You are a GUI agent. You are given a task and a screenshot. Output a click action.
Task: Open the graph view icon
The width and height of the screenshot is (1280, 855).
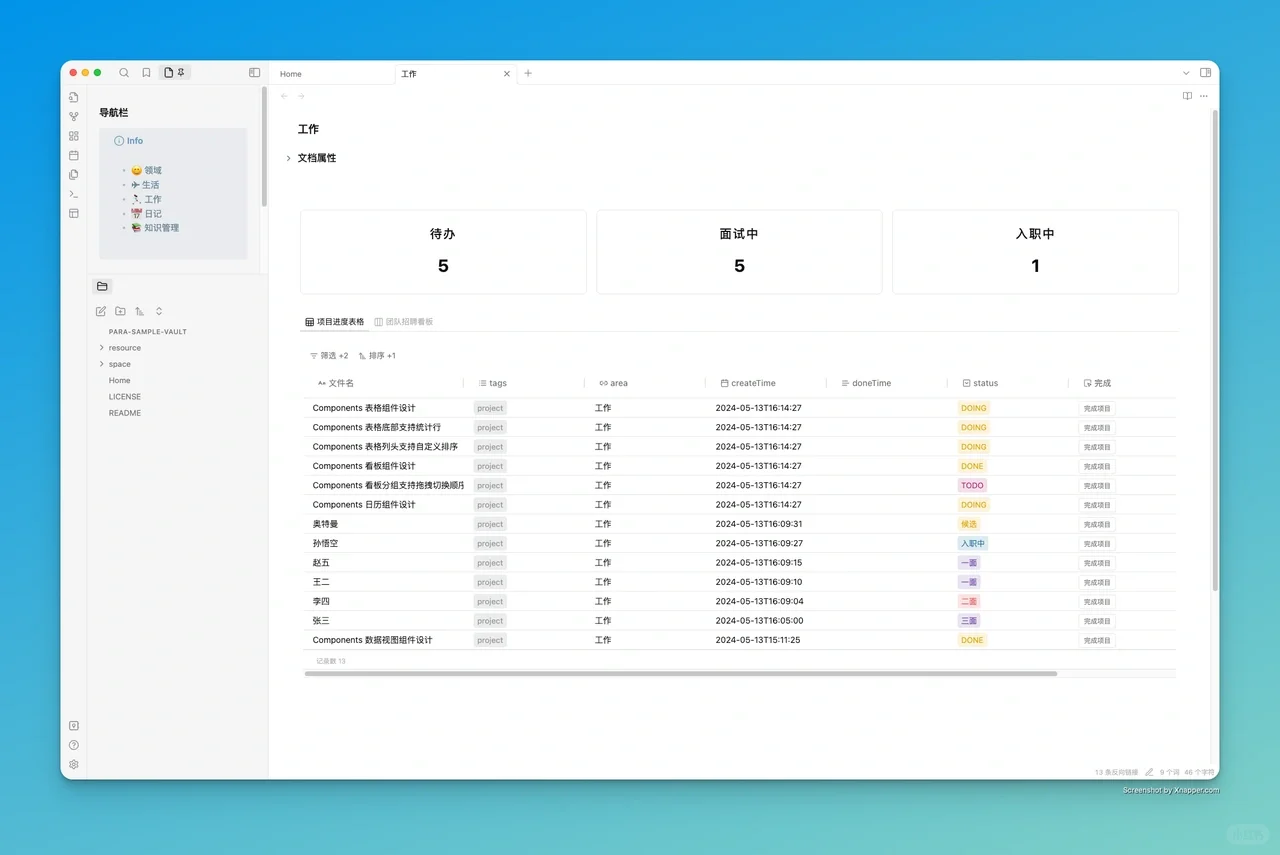73,115
